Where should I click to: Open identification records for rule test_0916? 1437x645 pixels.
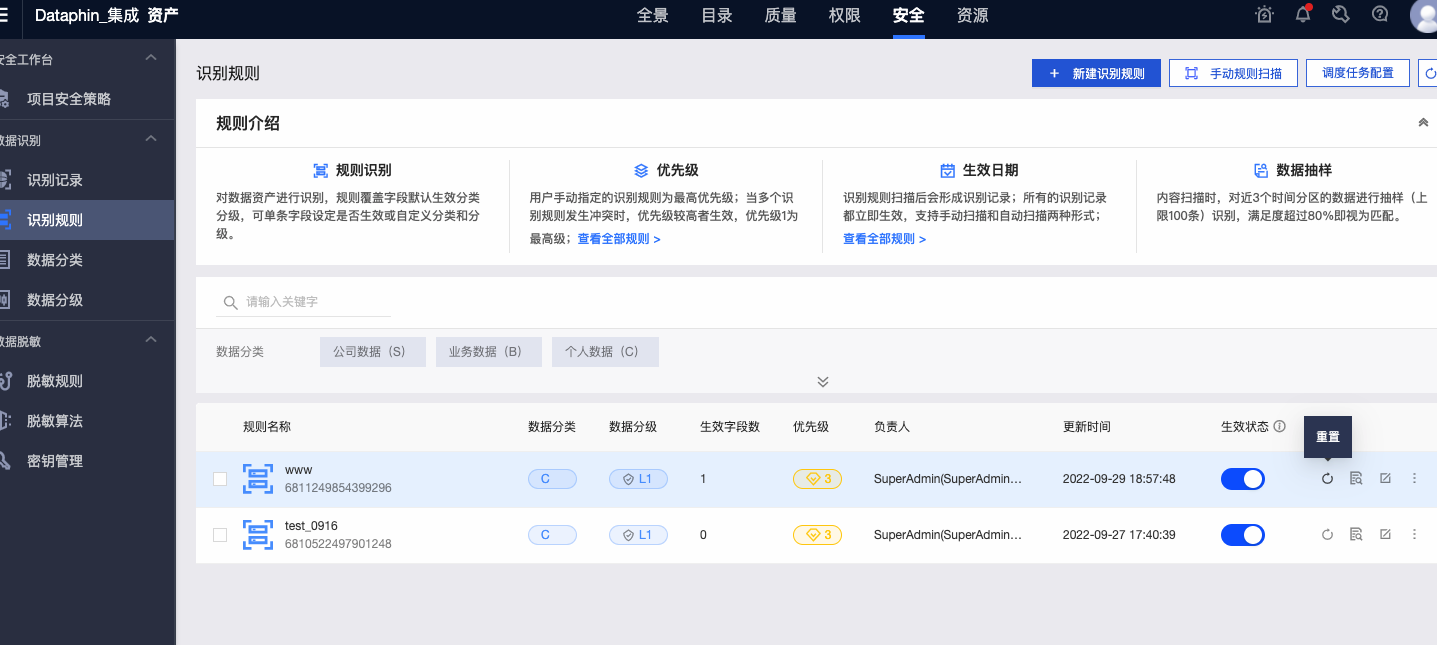(1355, 534)
